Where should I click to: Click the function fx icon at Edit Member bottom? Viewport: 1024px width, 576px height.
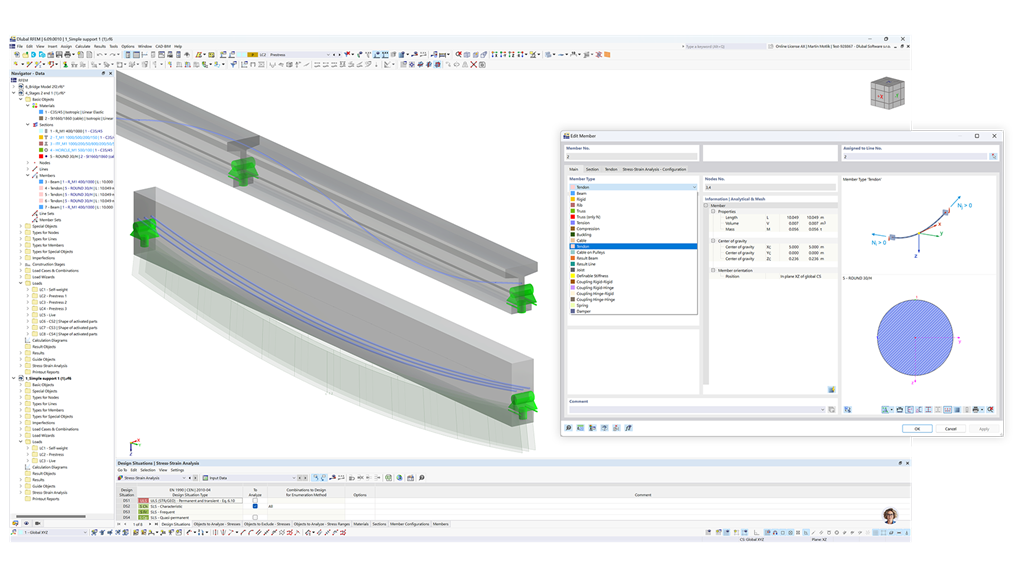pyautogui.click(x=628, y=428)
